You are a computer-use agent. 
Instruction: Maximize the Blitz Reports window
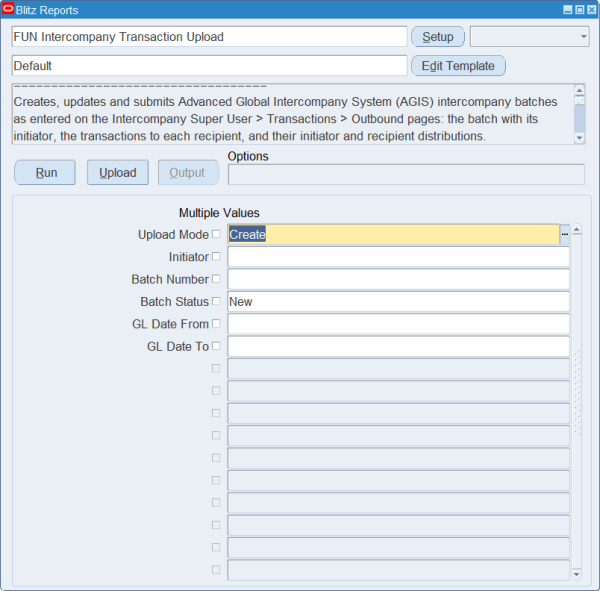[x=580, y=10]
